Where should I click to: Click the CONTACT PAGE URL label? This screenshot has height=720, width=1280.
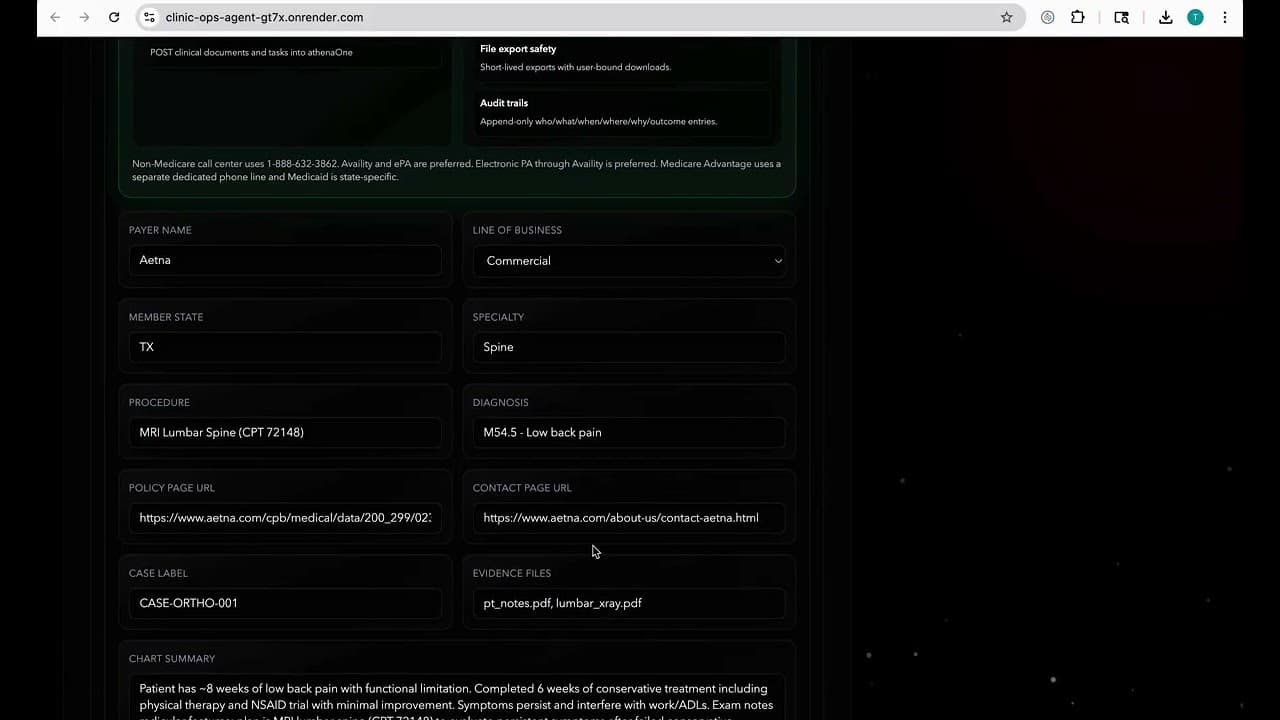[x=522, y=488]
